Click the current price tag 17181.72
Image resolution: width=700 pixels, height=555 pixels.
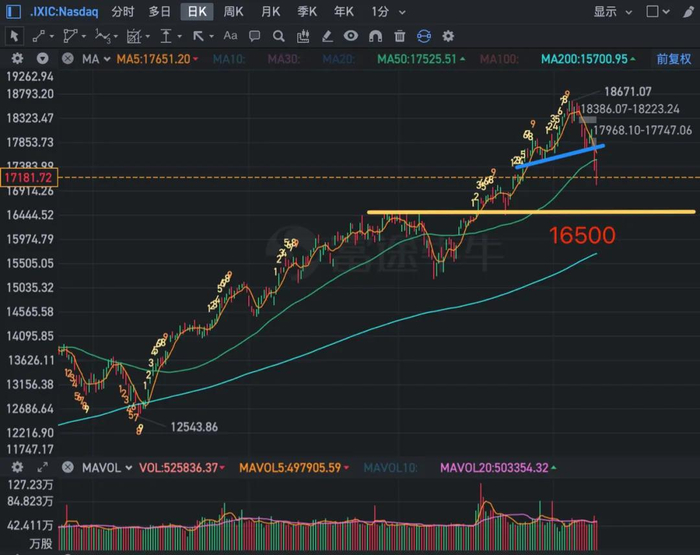[29, 178]
